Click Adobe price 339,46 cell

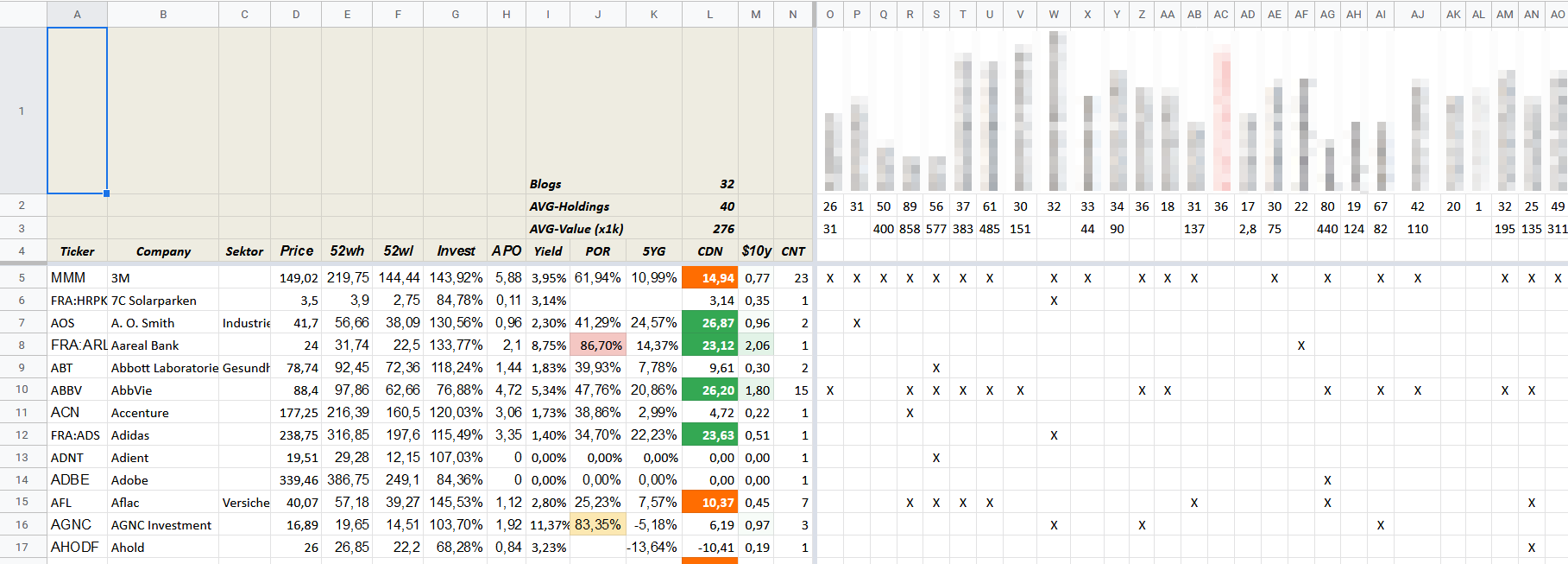pos(296,480)
